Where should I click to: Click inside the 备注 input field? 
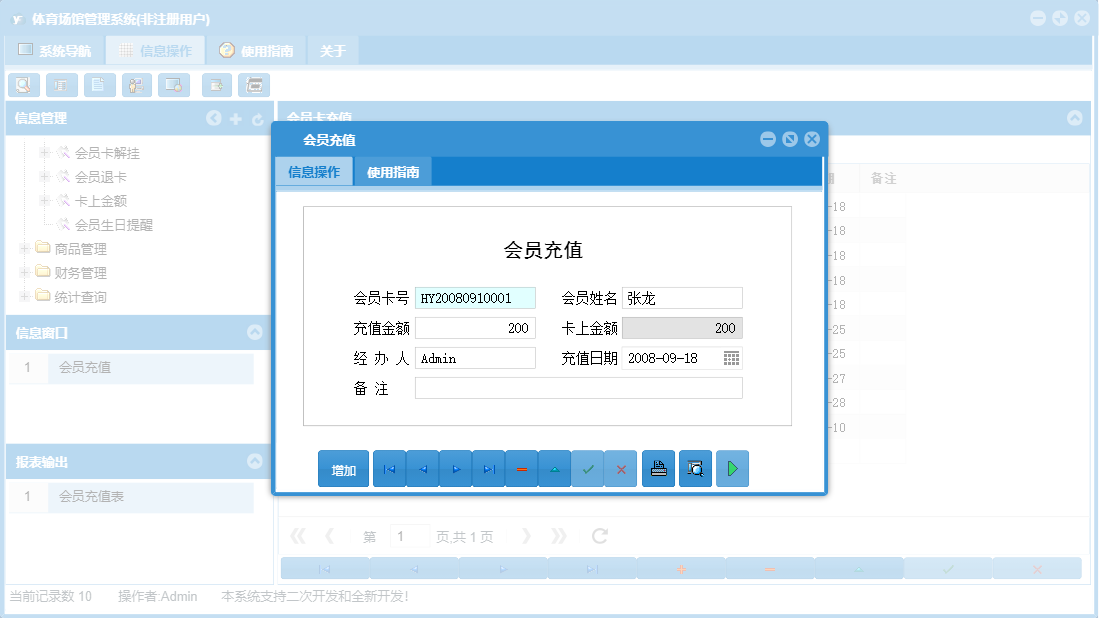point(578,387)
